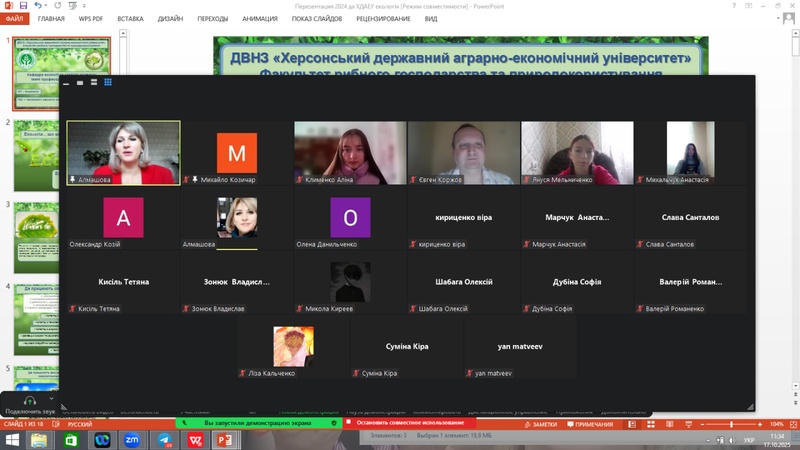
Task: Click the headphones join audio icon
Action: point(30,400)
